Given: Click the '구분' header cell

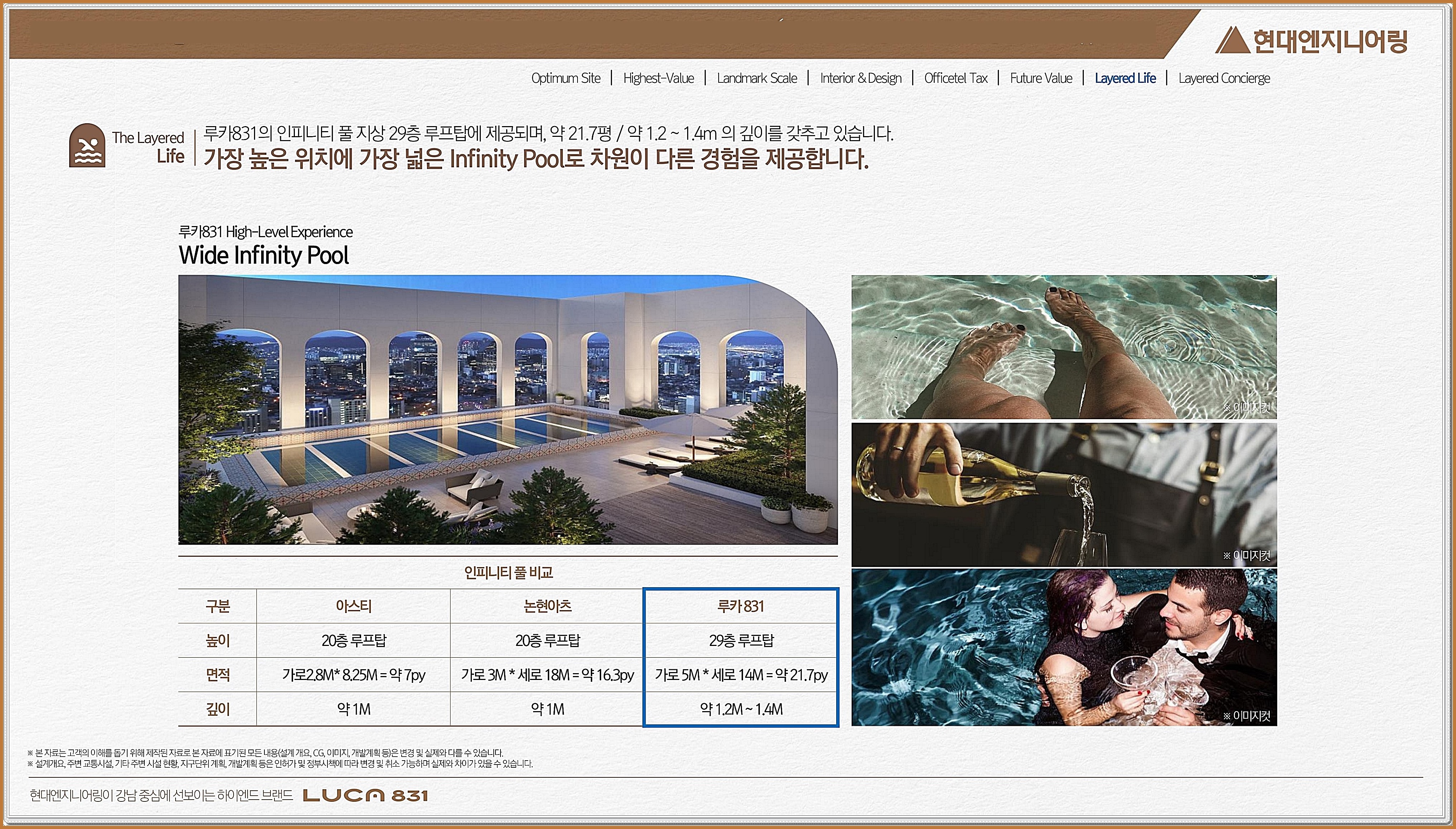Looking at the screenshot, I should 217,607.
